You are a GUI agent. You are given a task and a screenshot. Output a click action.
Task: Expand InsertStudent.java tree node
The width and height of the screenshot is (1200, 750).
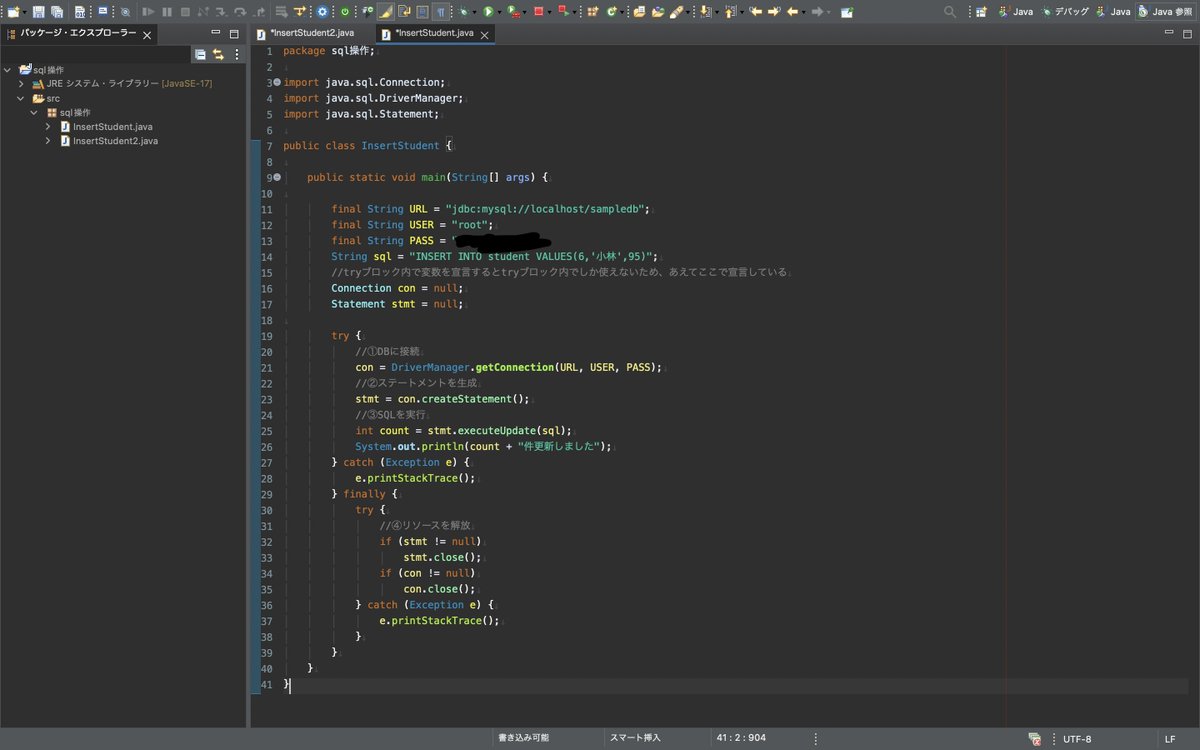(47, 127)
